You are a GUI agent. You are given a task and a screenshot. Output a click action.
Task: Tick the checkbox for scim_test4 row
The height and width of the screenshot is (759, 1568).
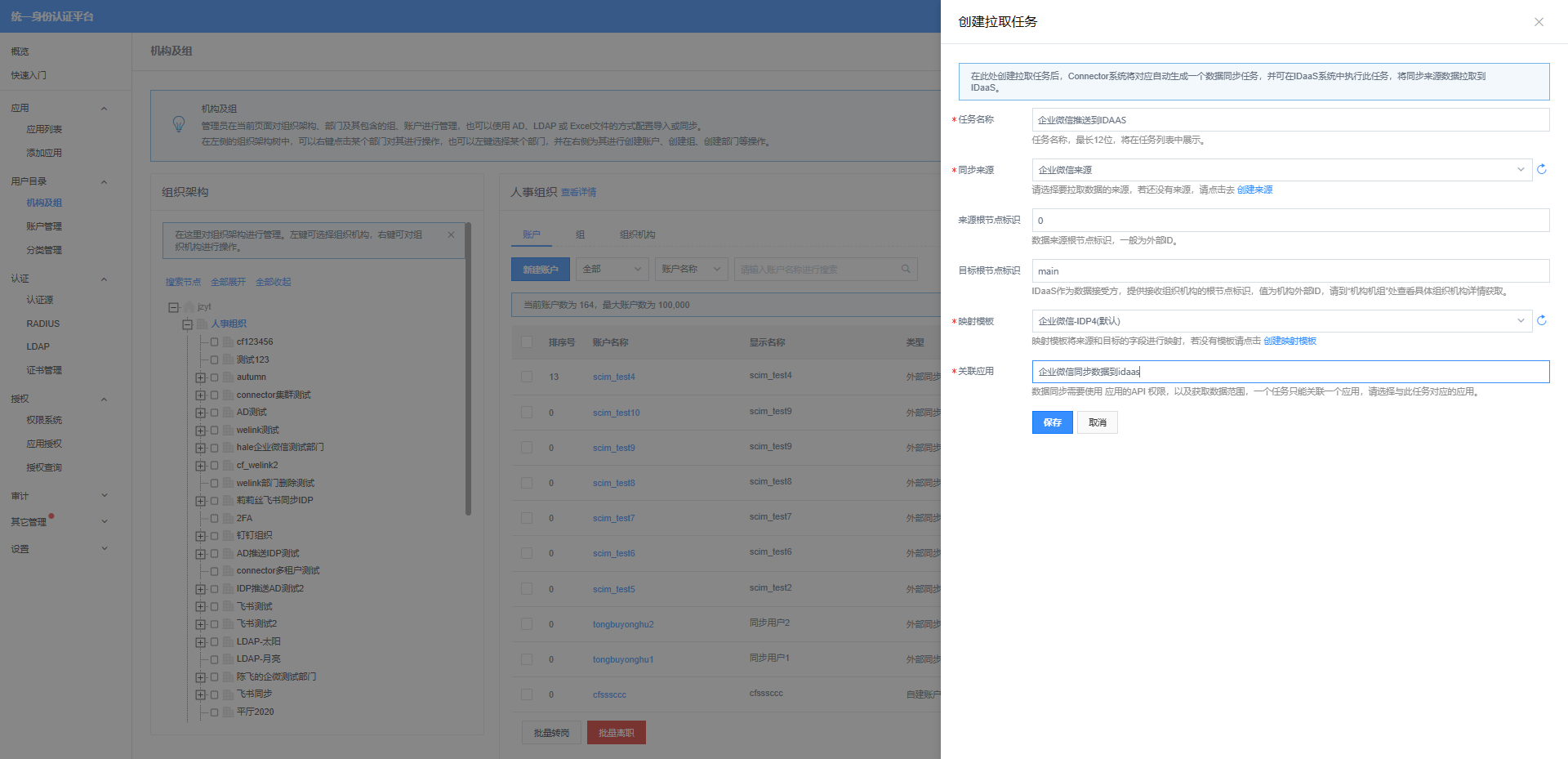point(527,377)
